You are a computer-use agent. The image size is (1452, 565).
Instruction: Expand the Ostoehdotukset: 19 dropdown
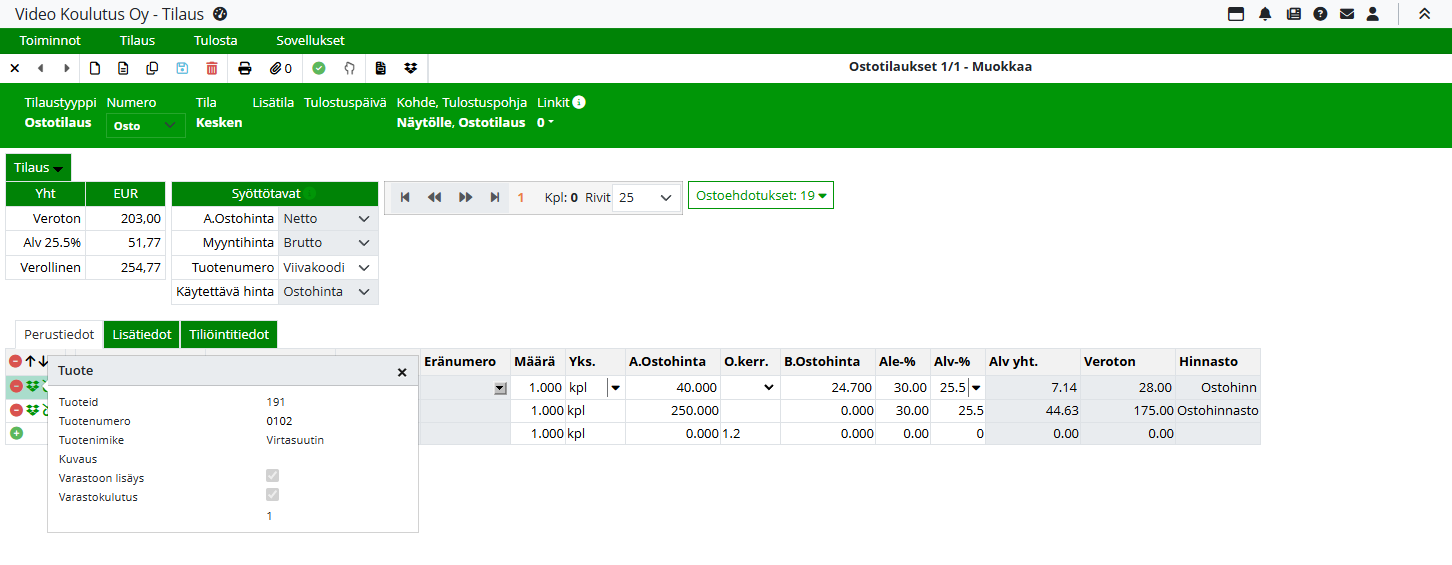pos(760,196)
